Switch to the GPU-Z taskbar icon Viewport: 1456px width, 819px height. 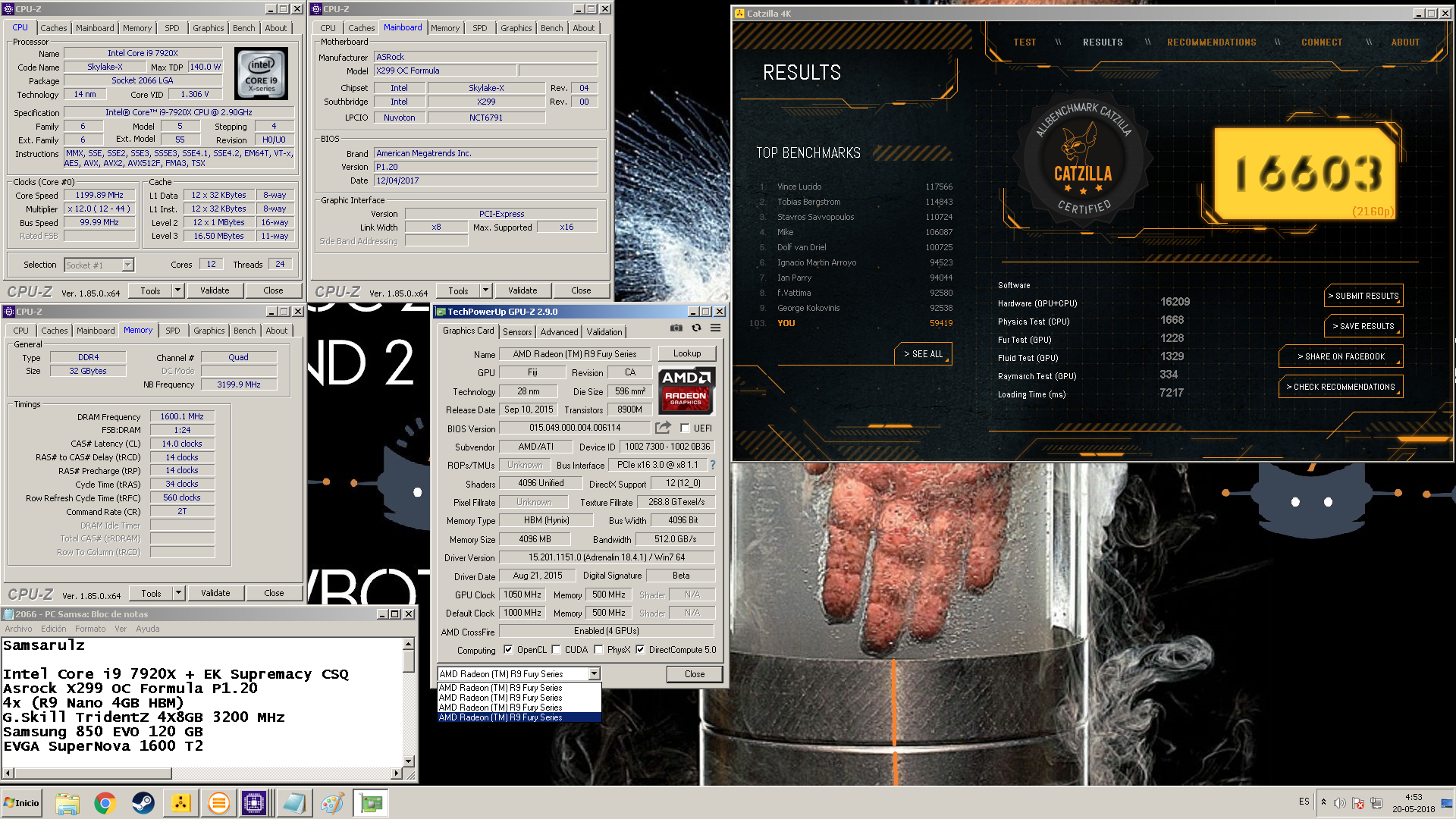[x=371, y=803]
